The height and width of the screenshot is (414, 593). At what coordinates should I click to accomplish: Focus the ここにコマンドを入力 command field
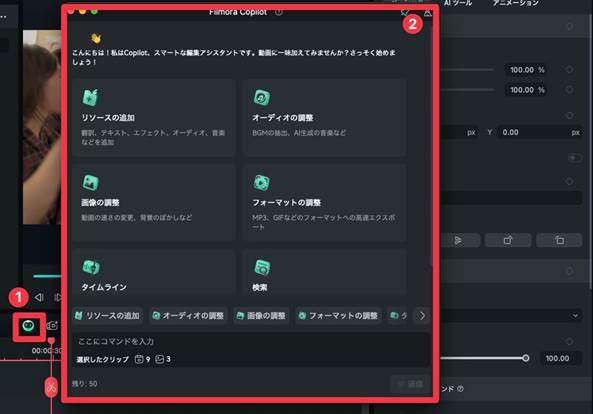[251, 342]
